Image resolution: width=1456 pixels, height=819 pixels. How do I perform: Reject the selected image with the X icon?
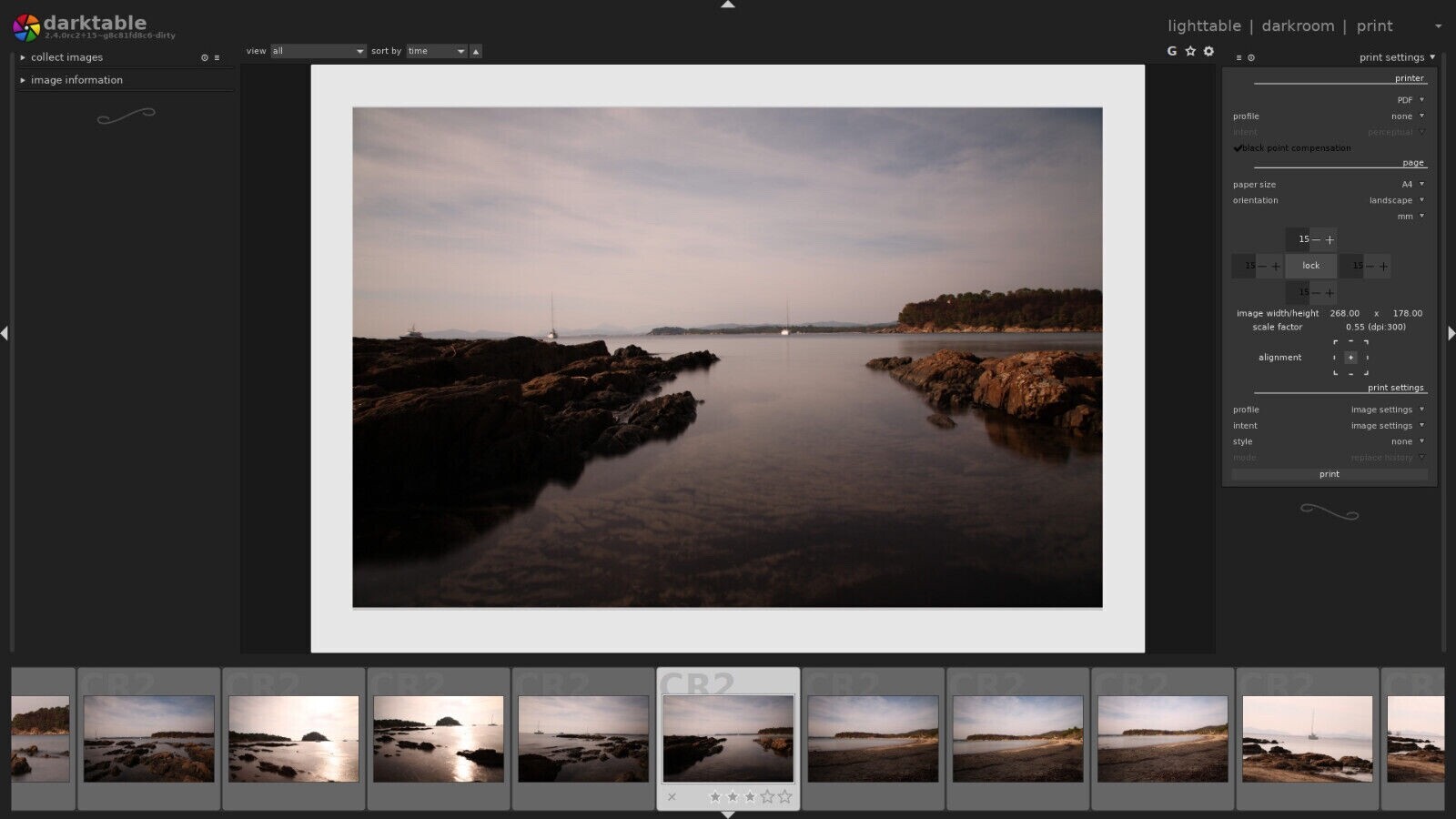[672, 797]
